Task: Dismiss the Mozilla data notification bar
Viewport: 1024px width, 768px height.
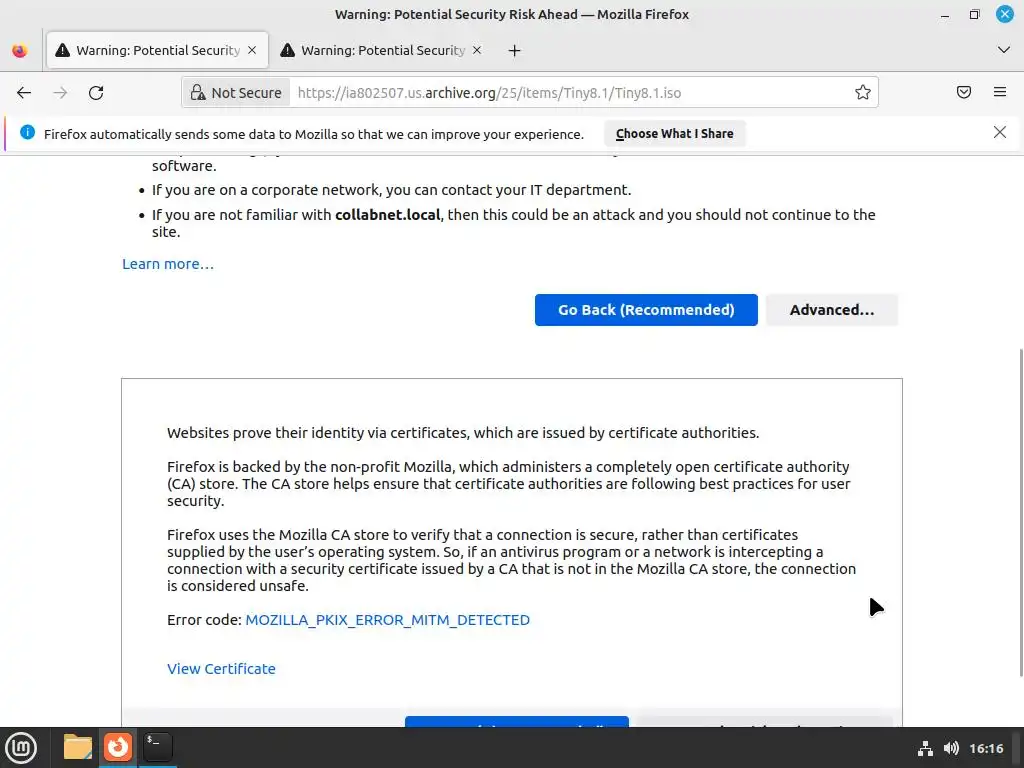Action: (1000, 133)
